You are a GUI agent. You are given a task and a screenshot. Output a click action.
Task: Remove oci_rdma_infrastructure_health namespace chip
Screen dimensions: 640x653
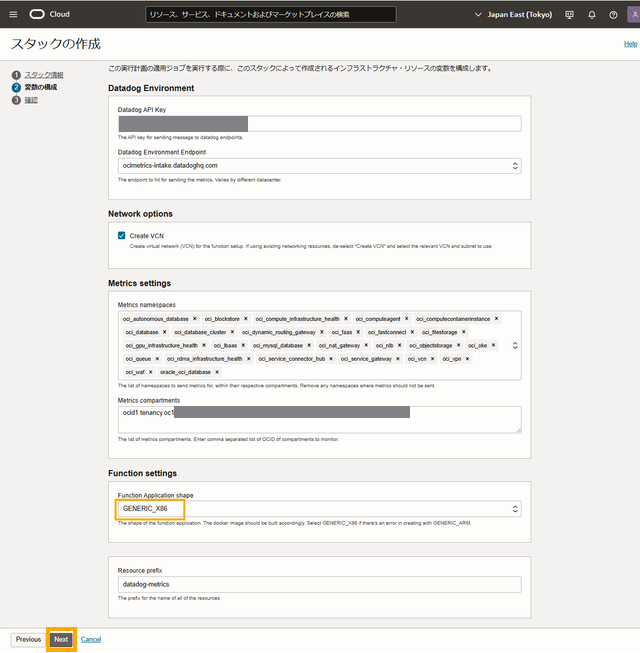click(x=249, y=359)
